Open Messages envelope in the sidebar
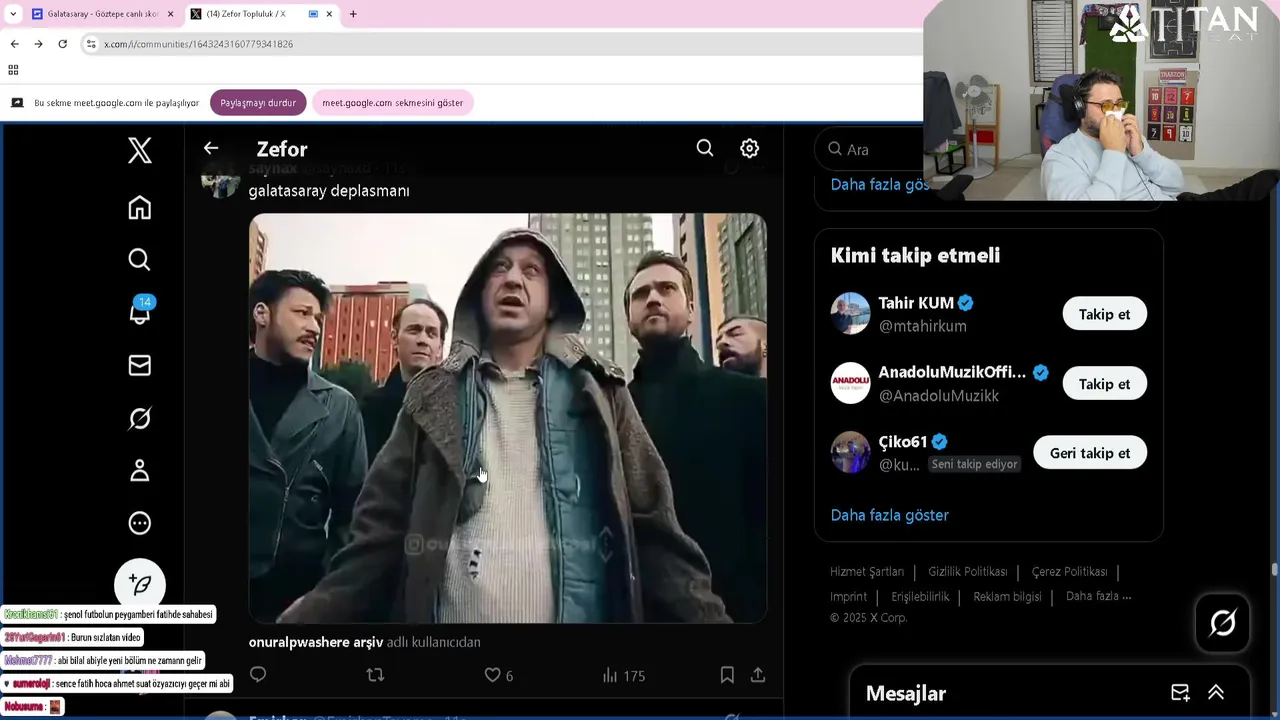Image resolution: width=1280 pixels, height=720 pixels. tap(140, 365)
